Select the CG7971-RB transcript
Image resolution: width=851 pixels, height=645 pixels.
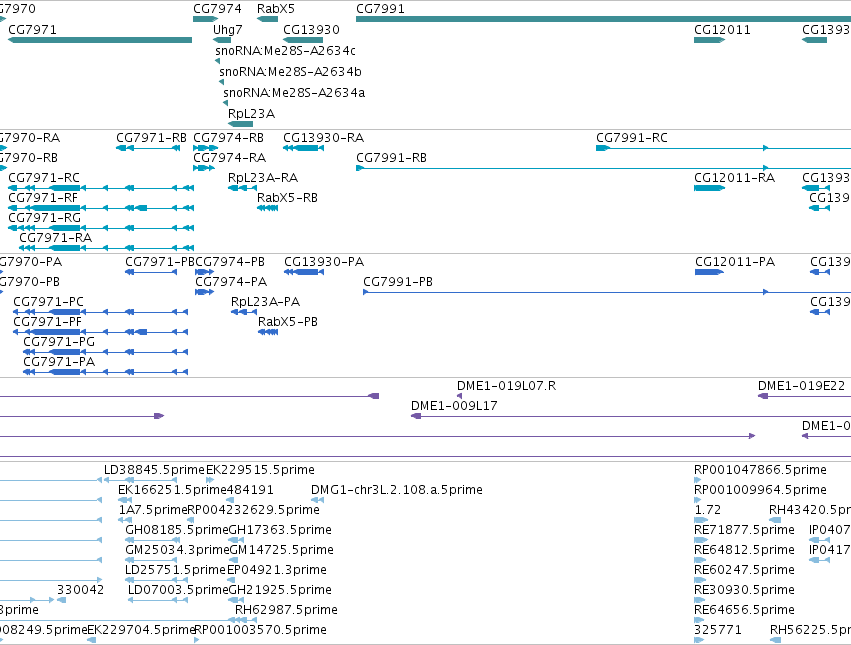(x=148, y=148)
